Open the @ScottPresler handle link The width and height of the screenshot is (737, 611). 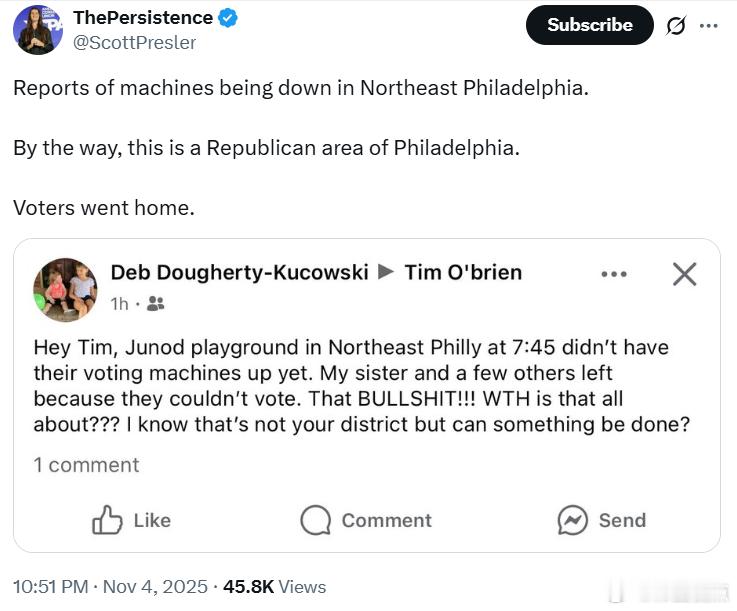click(134, 43)
